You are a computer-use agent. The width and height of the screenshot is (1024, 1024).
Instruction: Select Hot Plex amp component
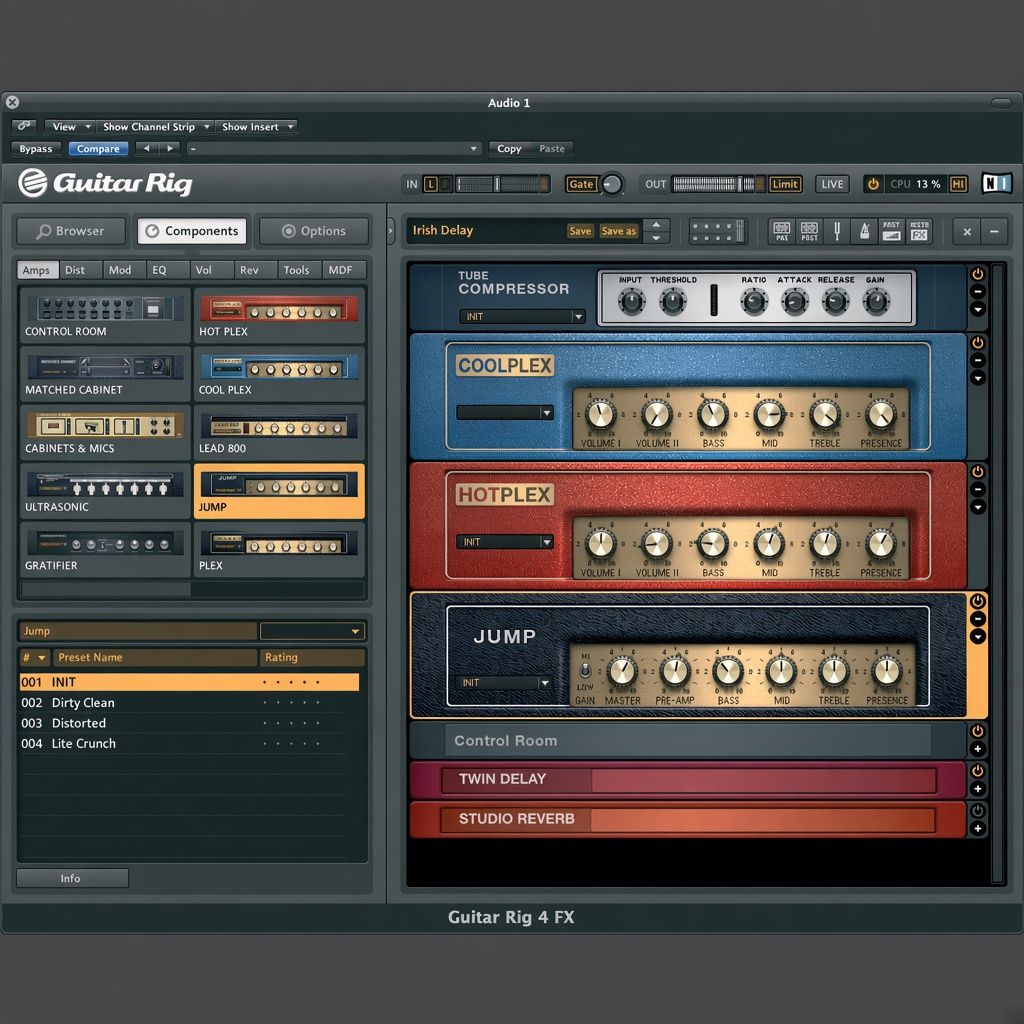point(279,315)
